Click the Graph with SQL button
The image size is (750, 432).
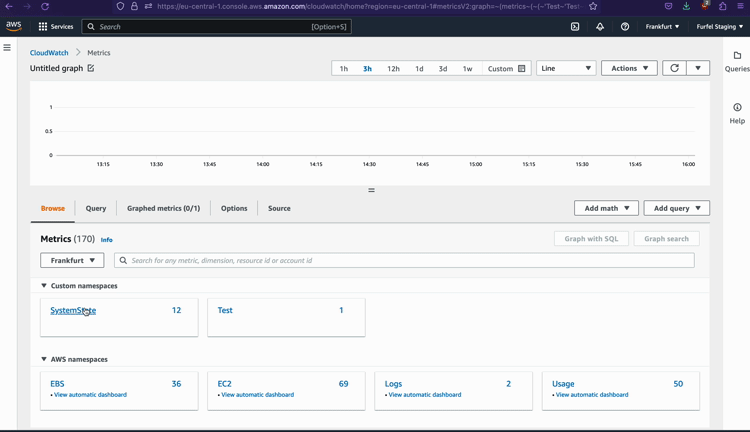pos(591,239)
